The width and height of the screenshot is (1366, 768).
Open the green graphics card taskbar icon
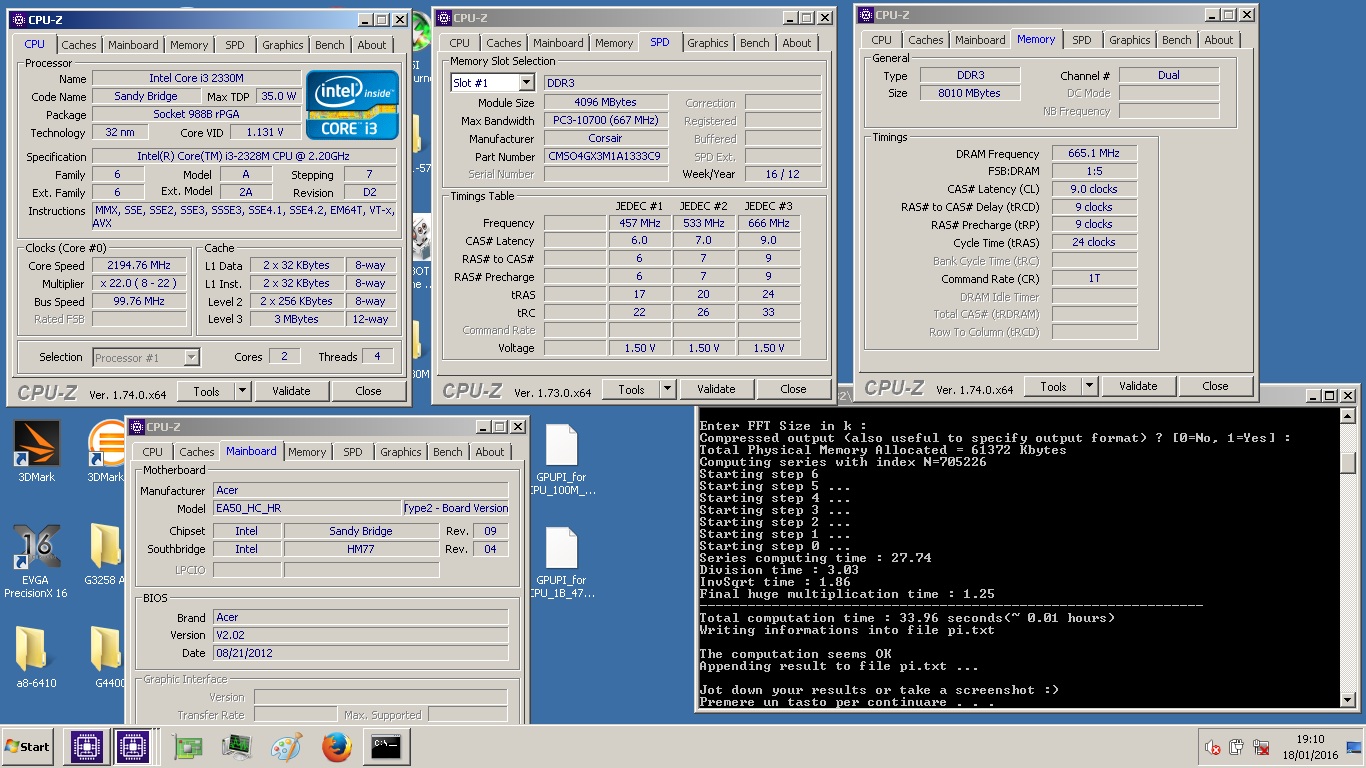(x=187, y=746)
